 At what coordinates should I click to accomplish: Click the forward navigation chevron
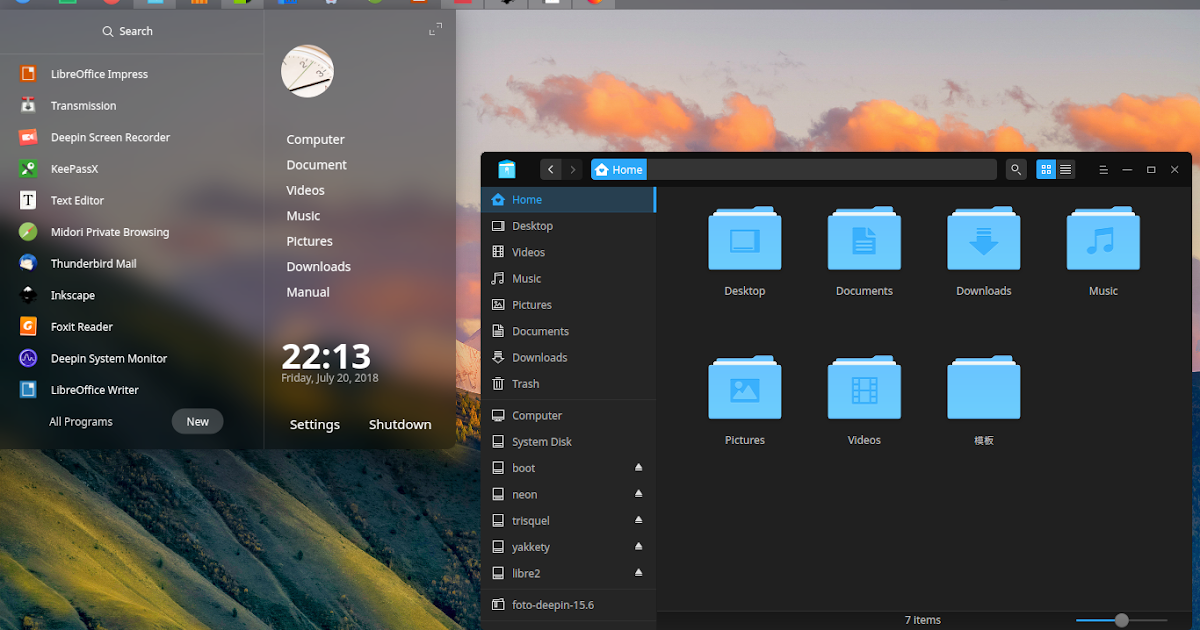(x=572, y=169)
